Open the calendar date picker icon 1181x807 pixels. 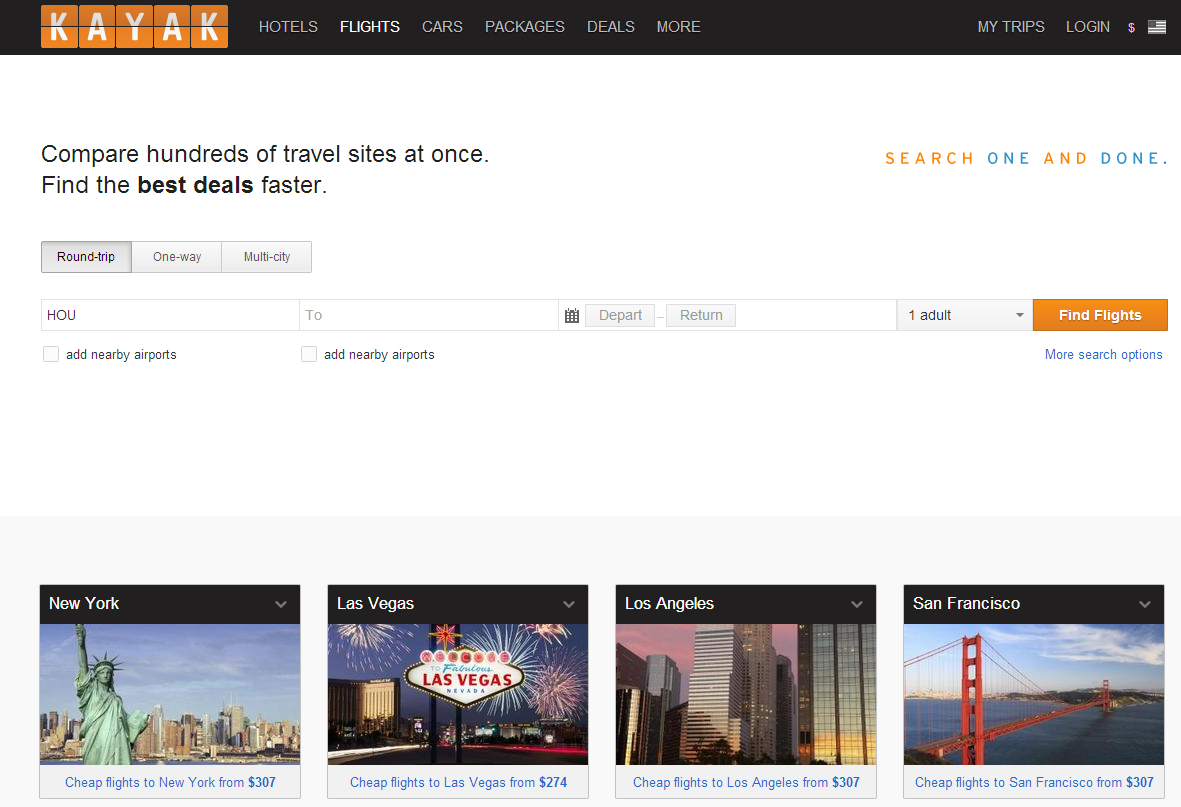coord(572,316)
